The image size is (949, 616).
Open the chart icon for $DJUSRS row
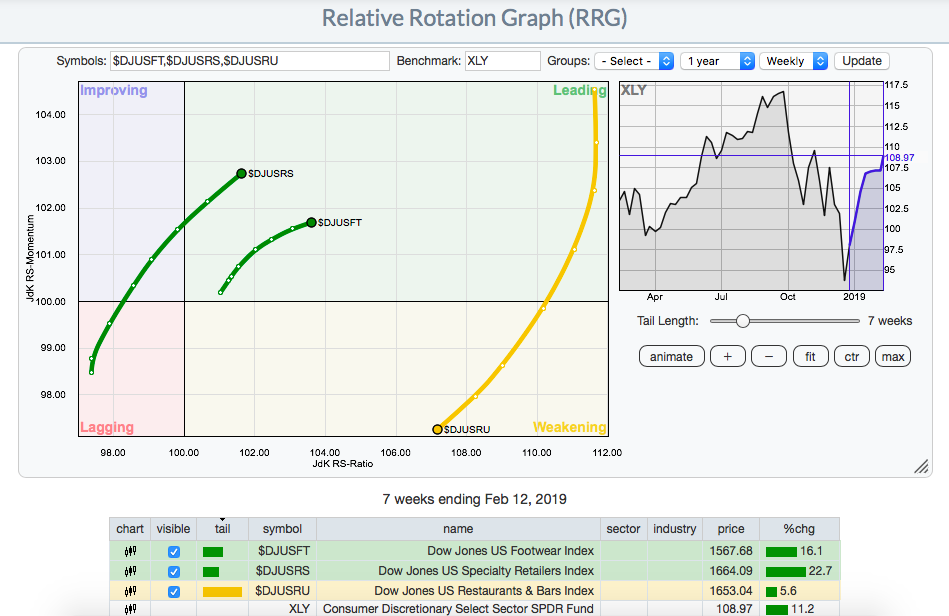(130, 571)
